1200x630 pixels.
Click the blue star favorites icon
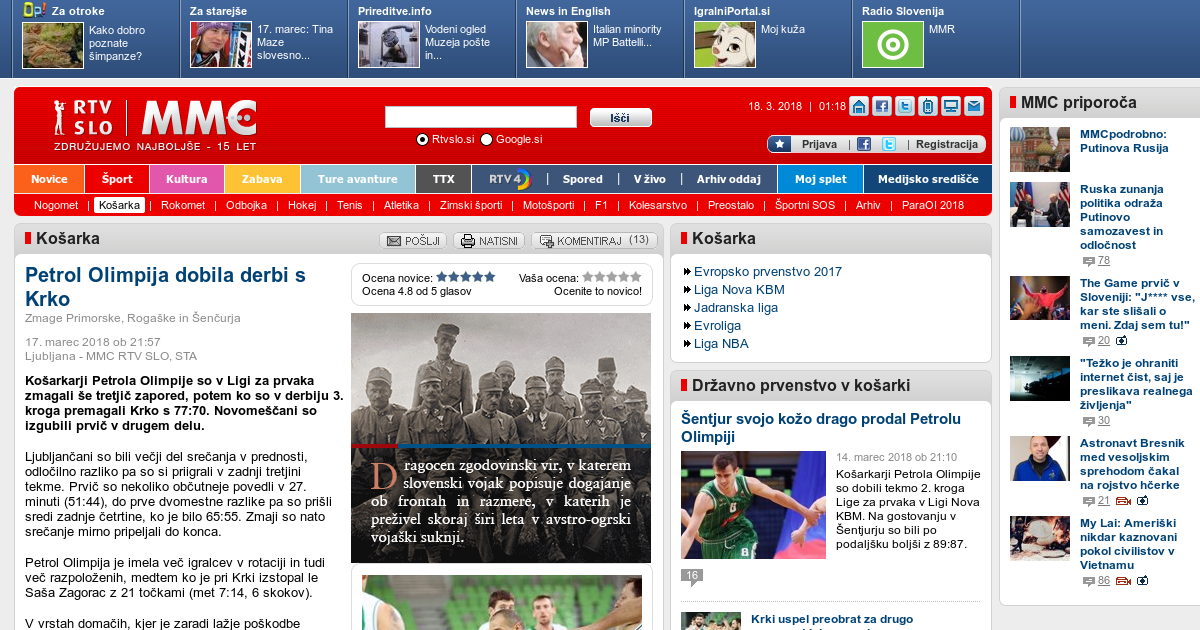pyautogui.click(x=780, y=144)
